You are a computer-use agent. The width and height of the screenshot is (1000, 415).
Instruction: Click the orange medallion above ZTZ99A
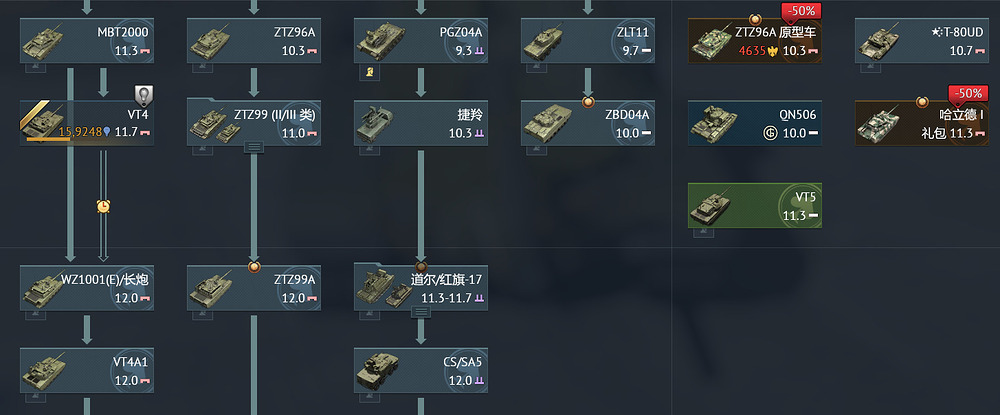coord(254,266)
